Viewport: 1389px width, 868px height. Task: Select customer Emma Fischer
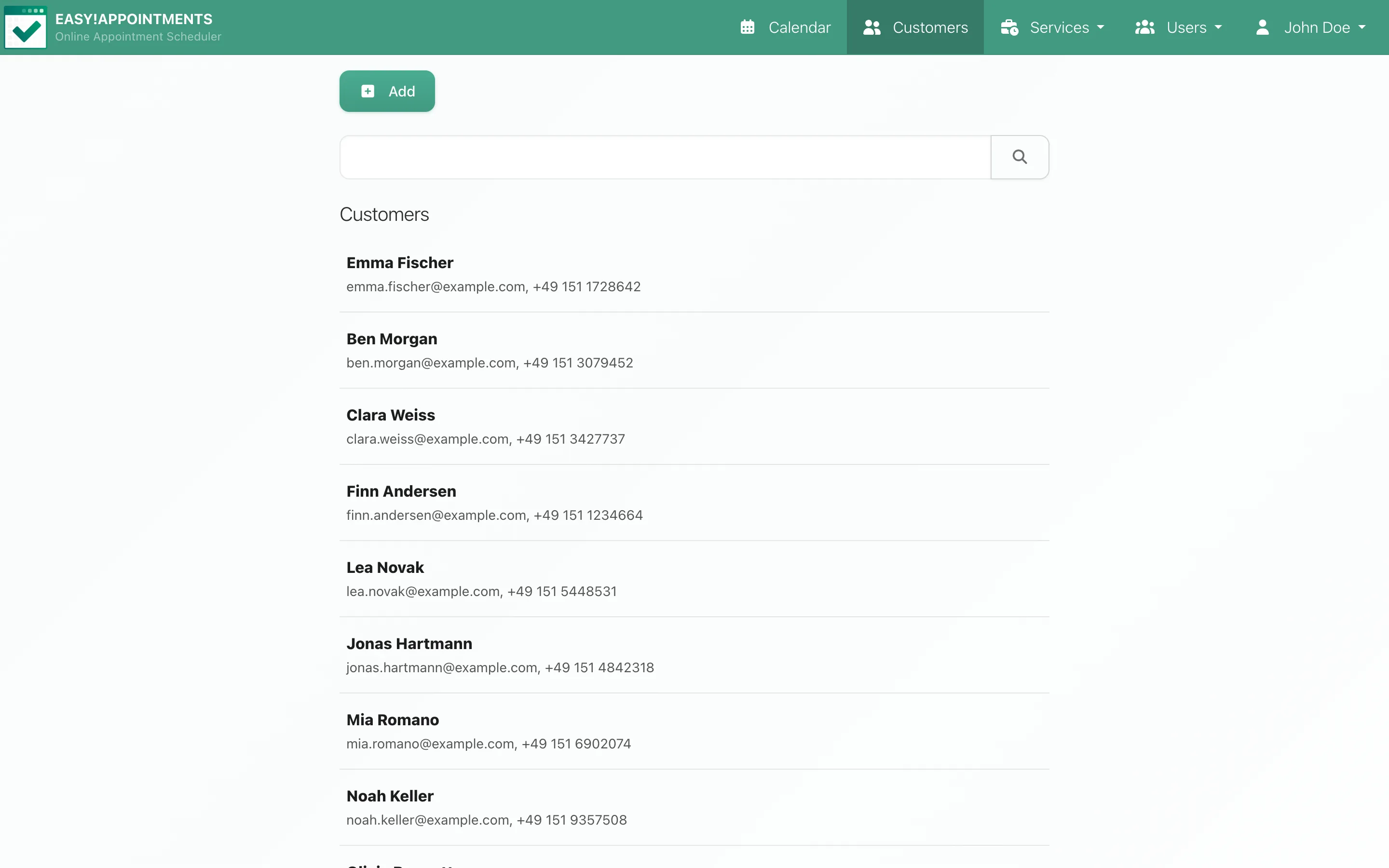click(x=694, y=274)
